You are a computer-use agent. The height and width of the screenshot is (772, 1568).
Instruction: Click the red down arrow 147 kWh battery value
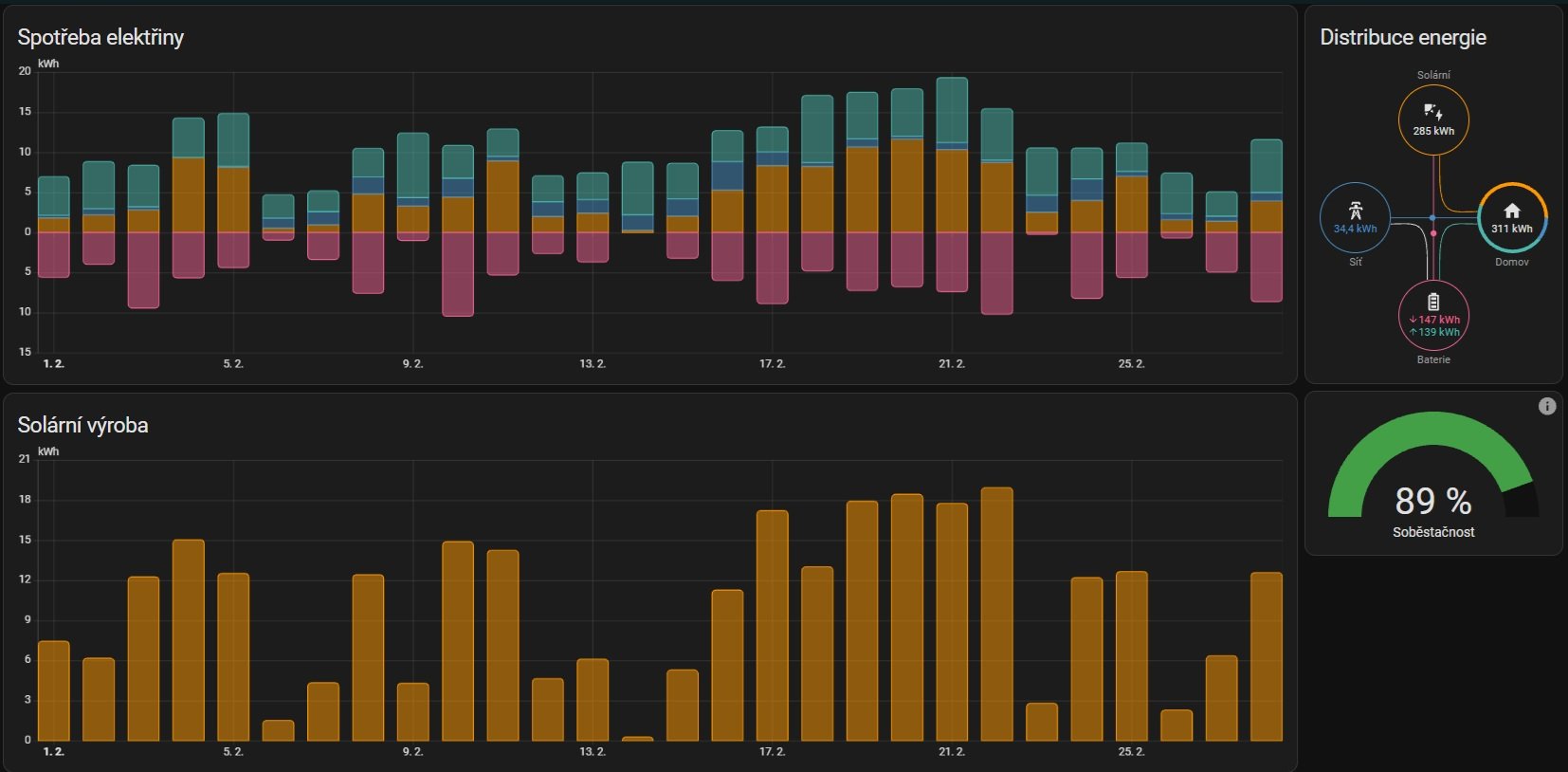(x=1434, y=320)
